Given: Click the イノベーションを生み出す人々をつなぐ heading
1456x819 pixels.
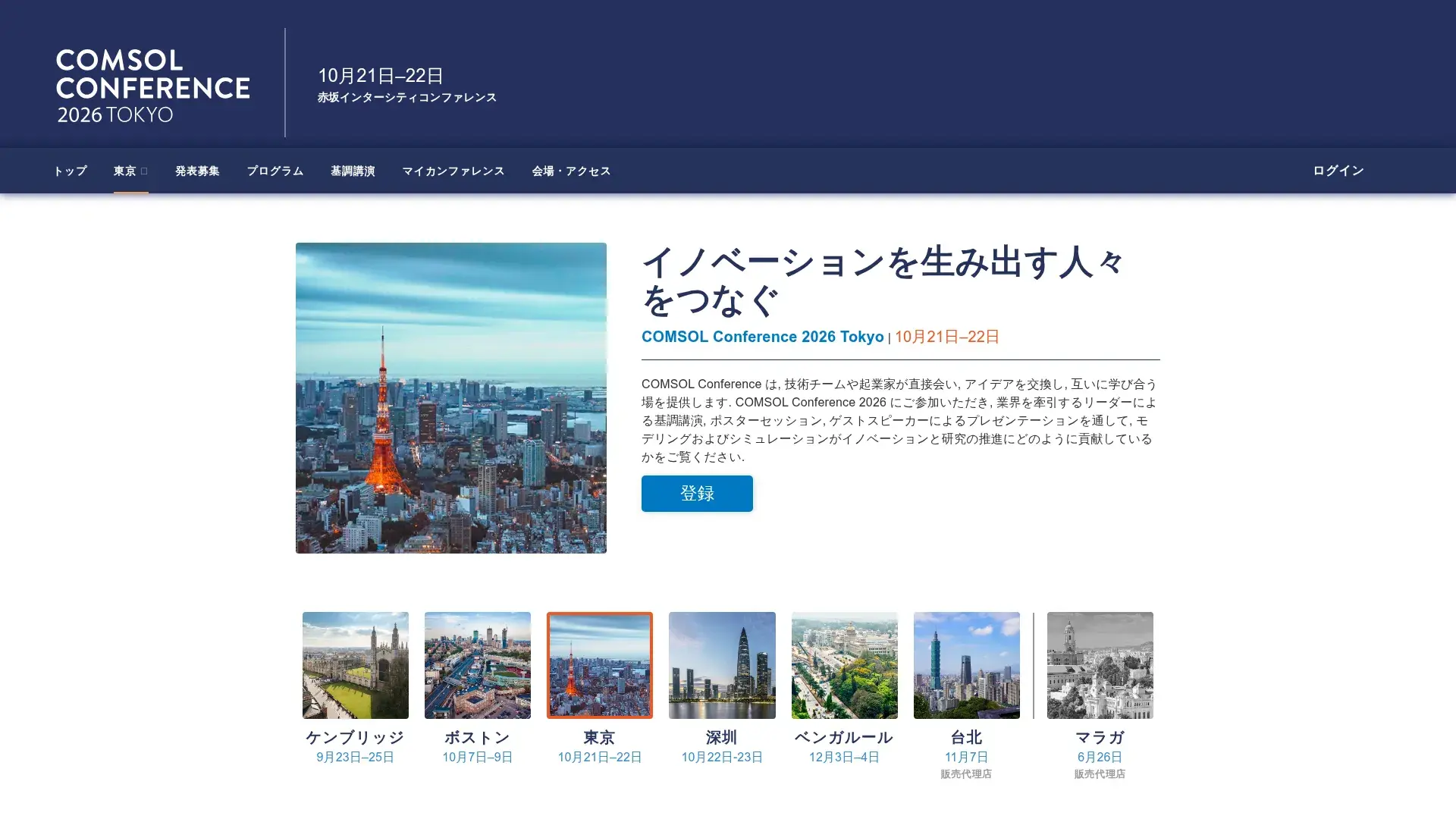Looking at the screenshot, I should click(x=883, y=281).
